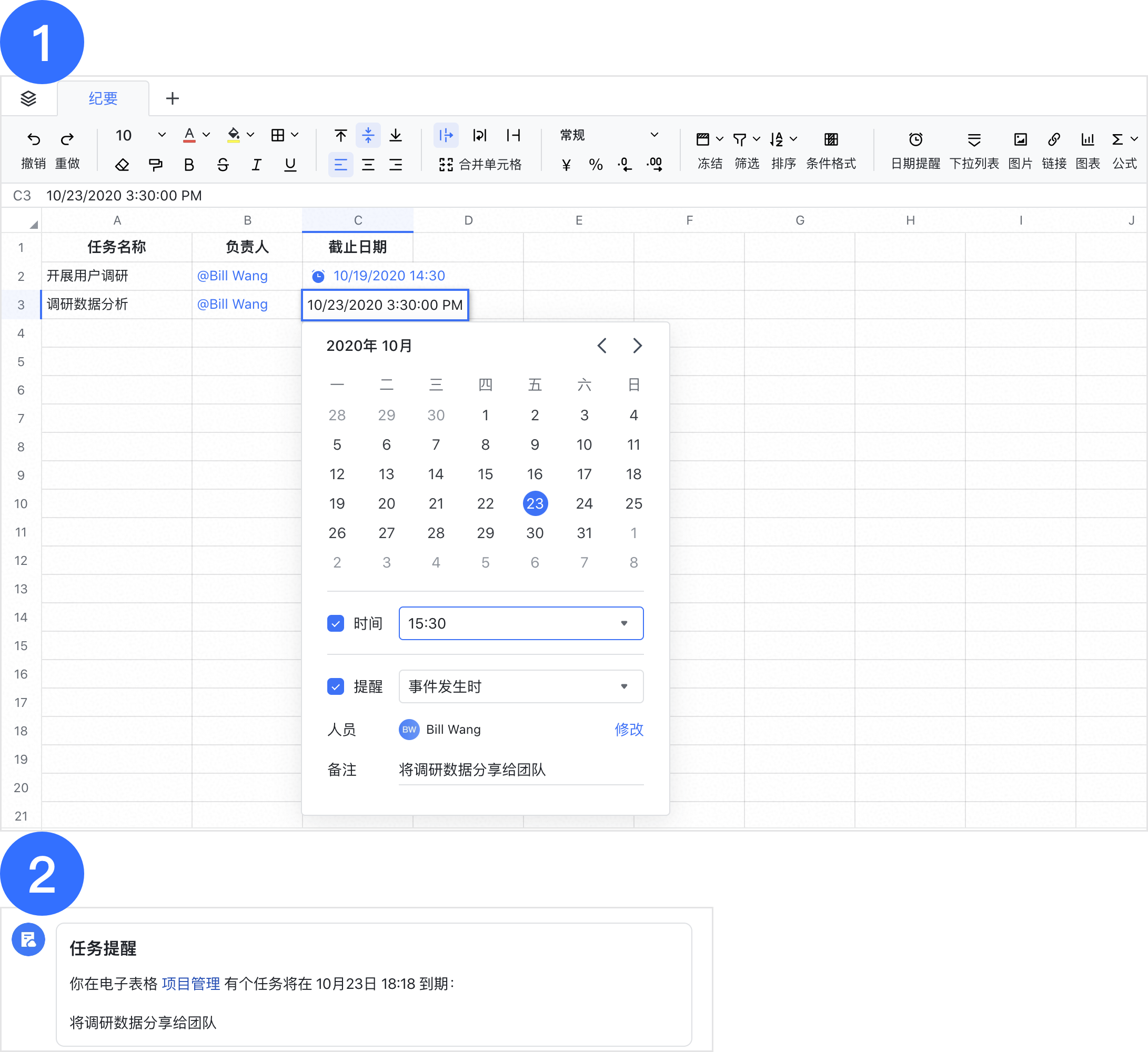Screen dimensions: 1148x1052
Task: Toggle the 提醒 reminder checkbox
Action: click(336, 687)
